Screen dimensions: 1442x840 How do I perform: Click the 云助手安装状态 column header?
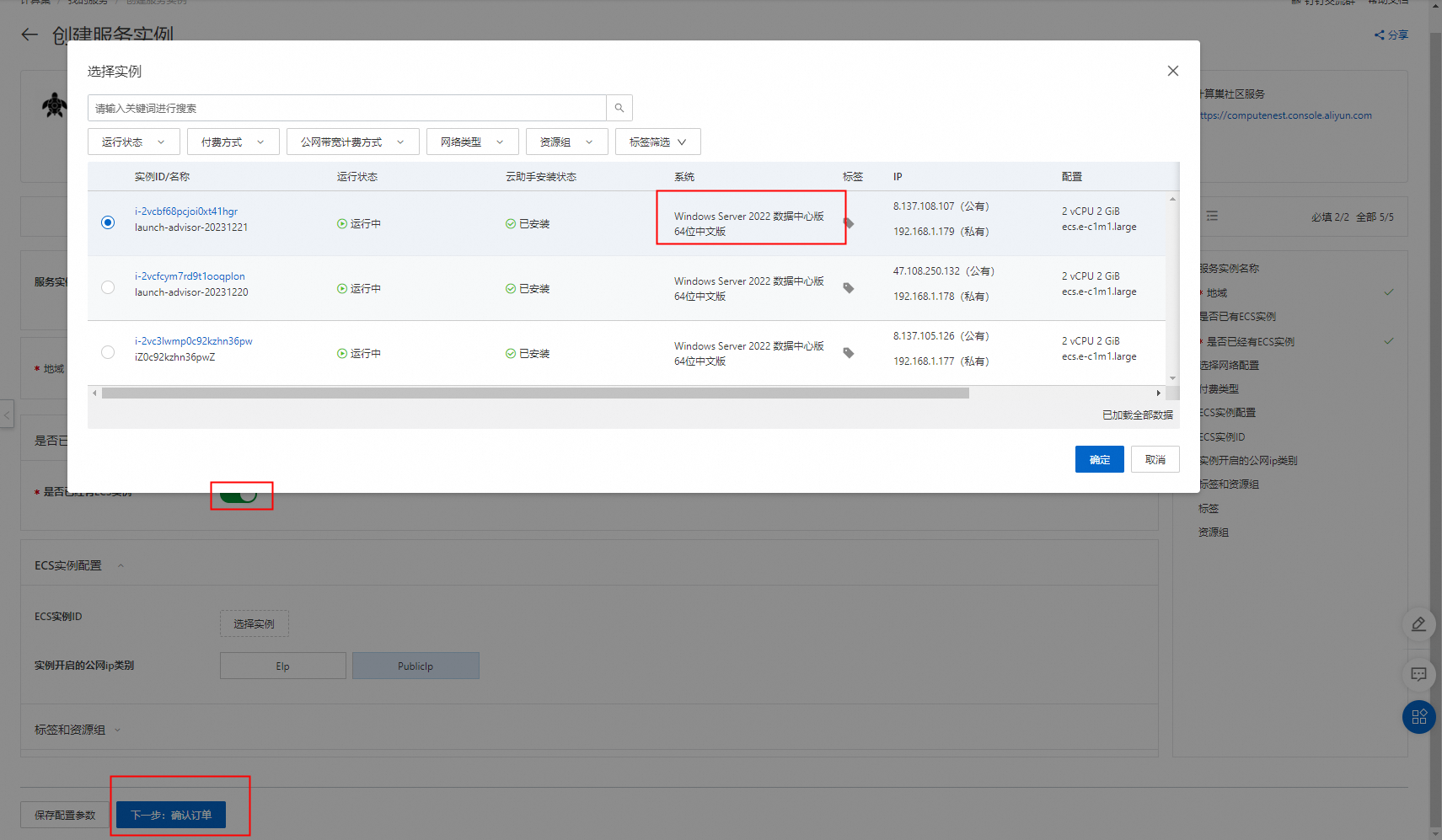(x=541, y=176)
